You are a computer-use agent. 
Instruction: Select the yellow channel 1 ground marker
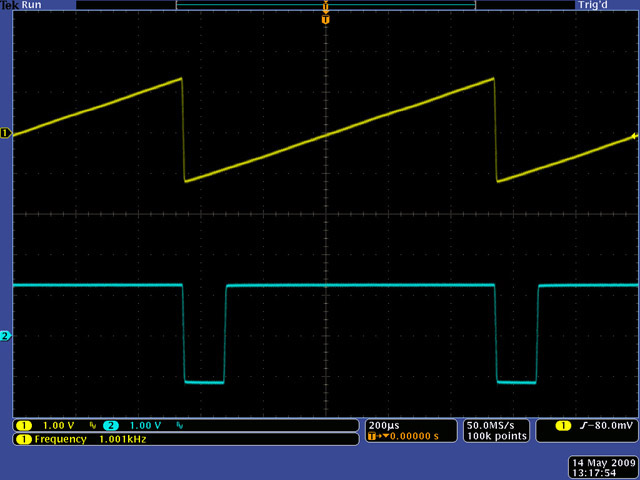click(5, 133)
